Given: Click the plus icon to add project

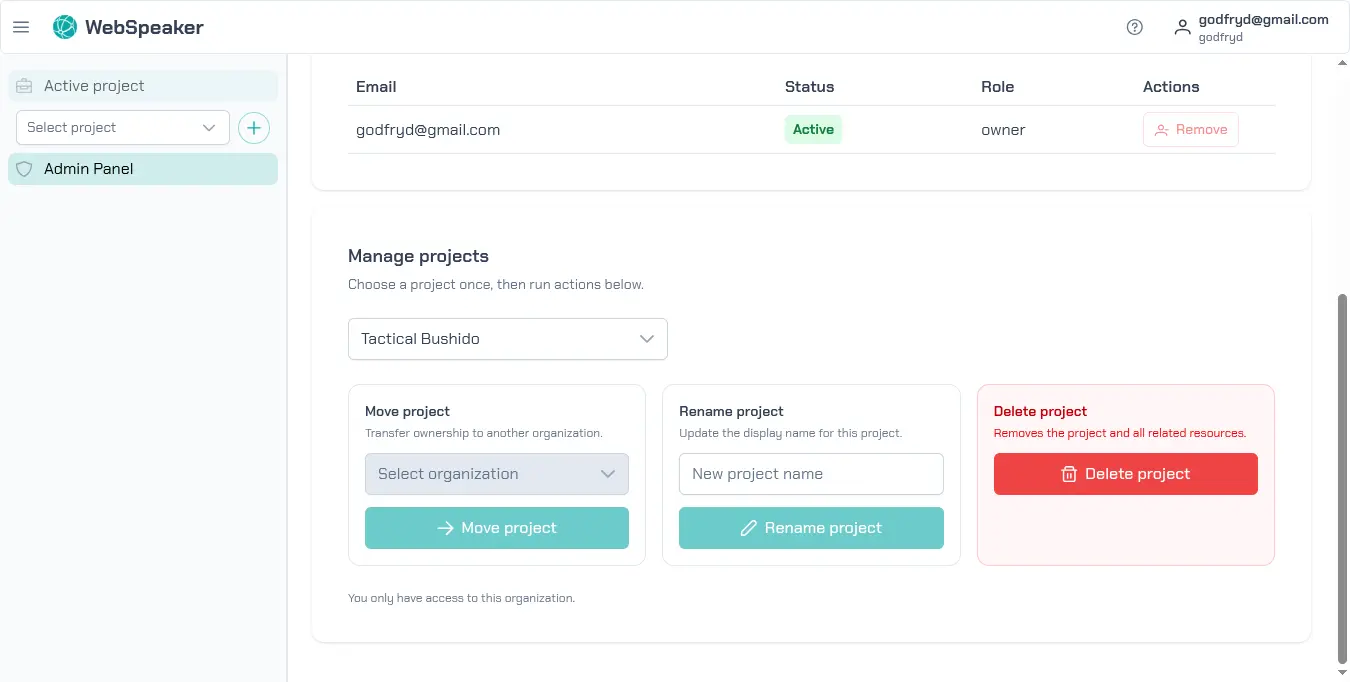Looking at the screenshot, I should click(254, 128).
